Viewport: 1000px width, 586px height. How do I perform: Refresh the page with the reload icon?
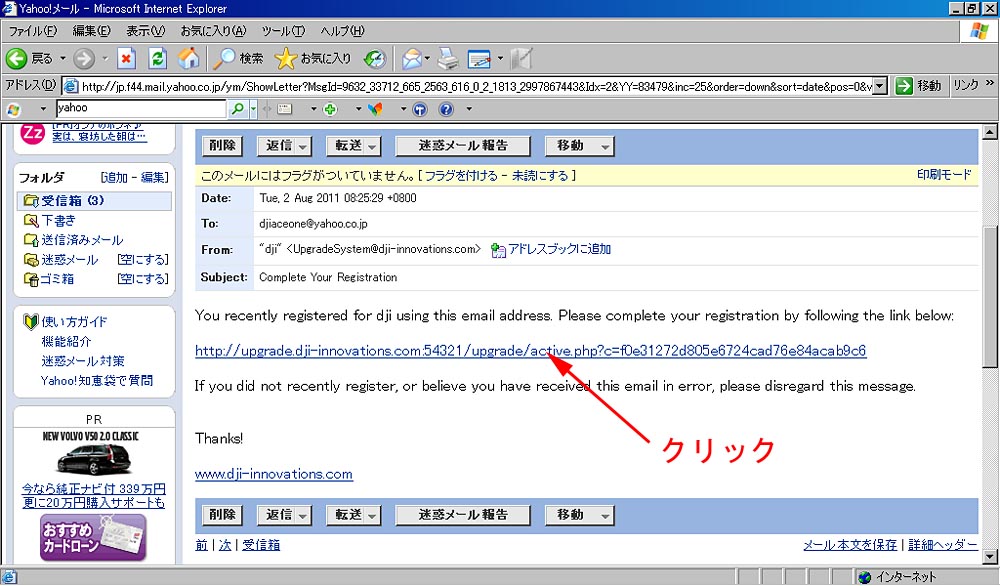pos(157,58)
